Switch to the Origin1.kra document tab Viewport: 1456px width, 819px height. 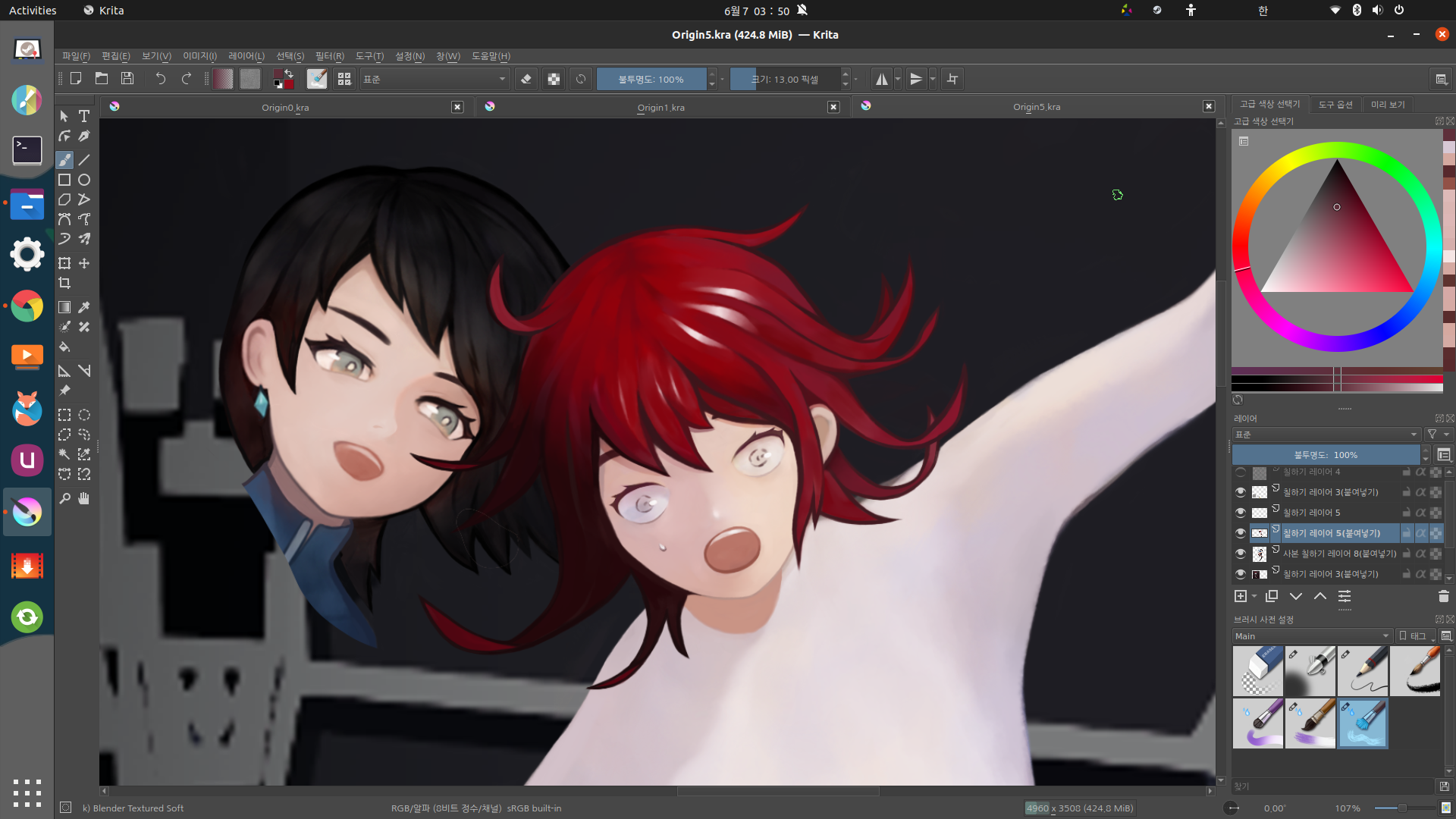click(661, 107)
